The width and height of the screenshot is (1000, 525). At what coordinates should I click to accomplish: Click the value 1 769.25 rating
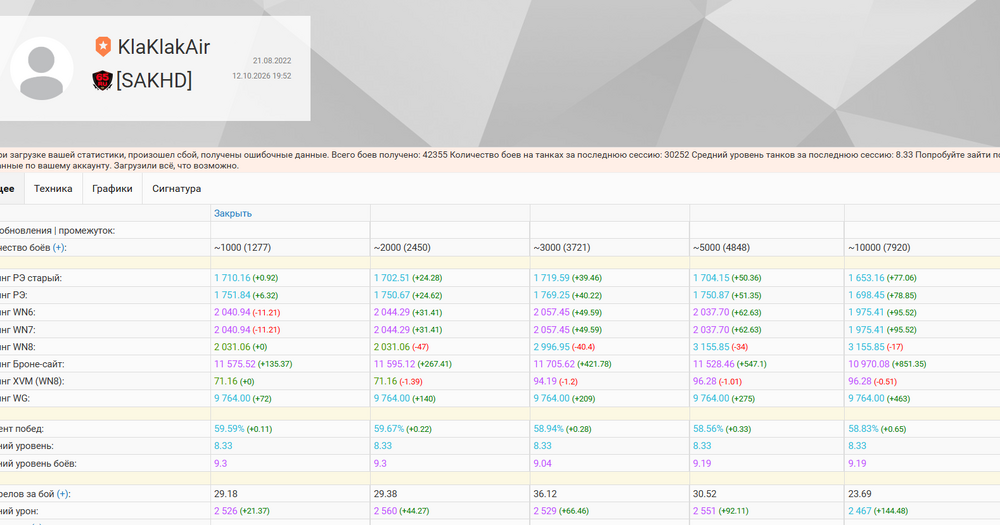552,295
